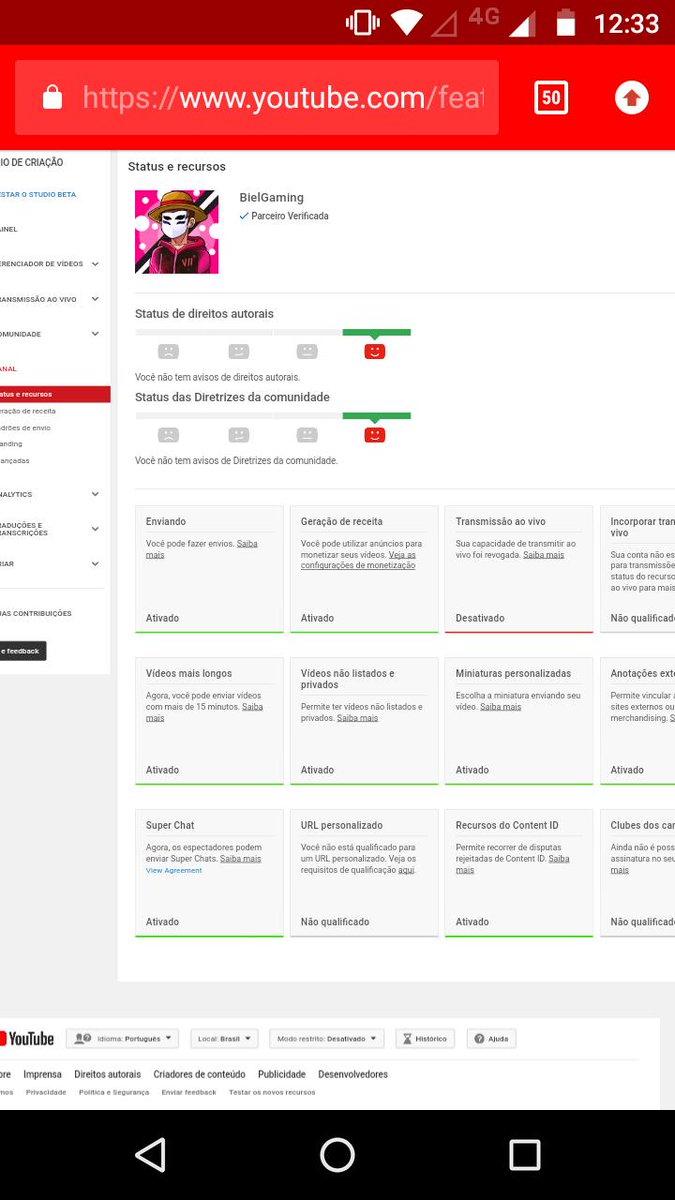This screenshot has height=1200, width=675.
Task: Click the aqui link in URL personalizado card
Action: tap(406, 870)
